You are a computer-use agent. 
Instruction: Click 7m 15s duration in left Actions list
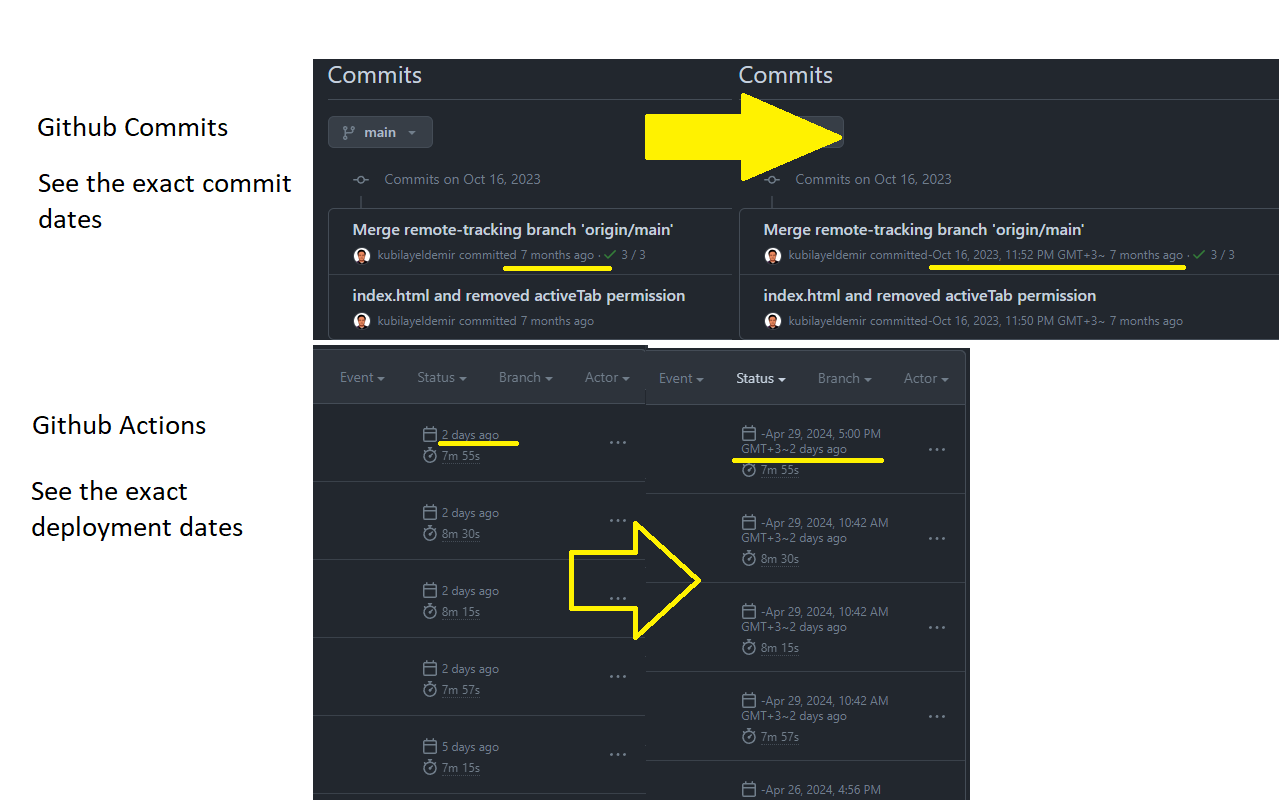pyautogui.click(x=461, y=768)
